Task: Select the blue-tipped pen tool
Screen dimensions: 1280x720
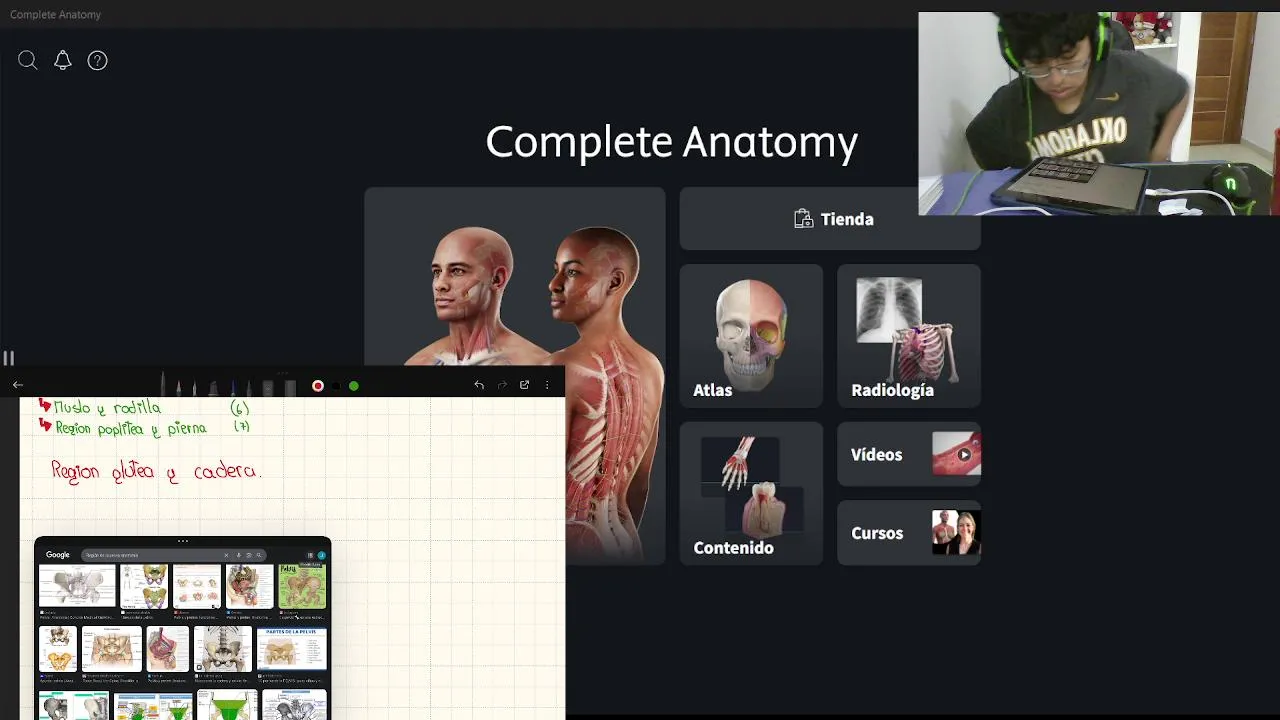Action: 233,386
